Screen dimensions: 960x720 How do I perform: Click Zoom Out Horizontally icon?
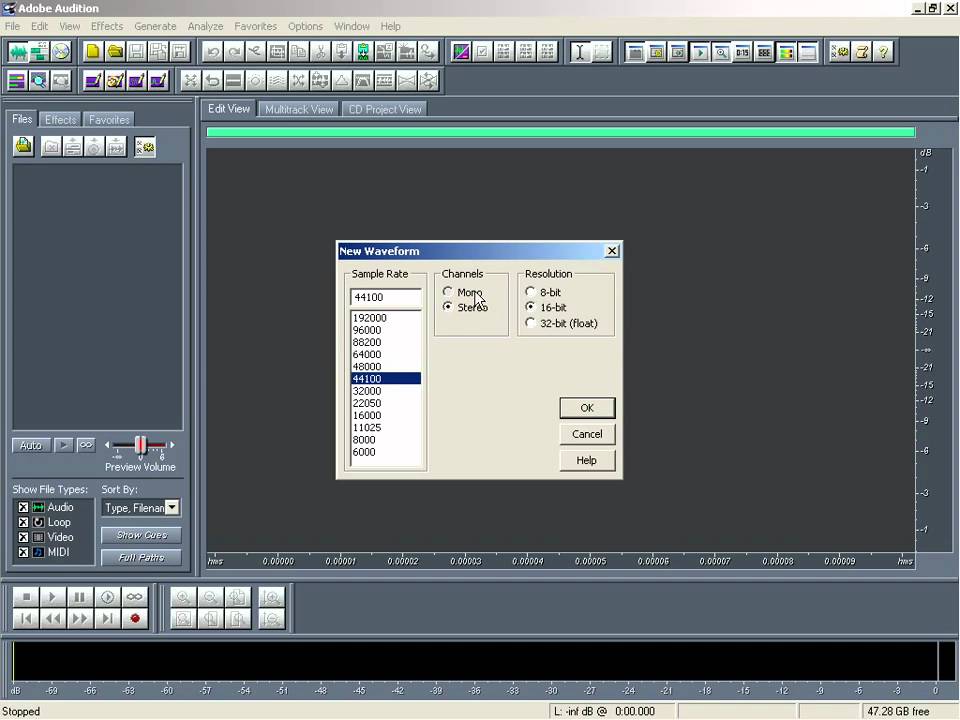[x=209, y=596]
